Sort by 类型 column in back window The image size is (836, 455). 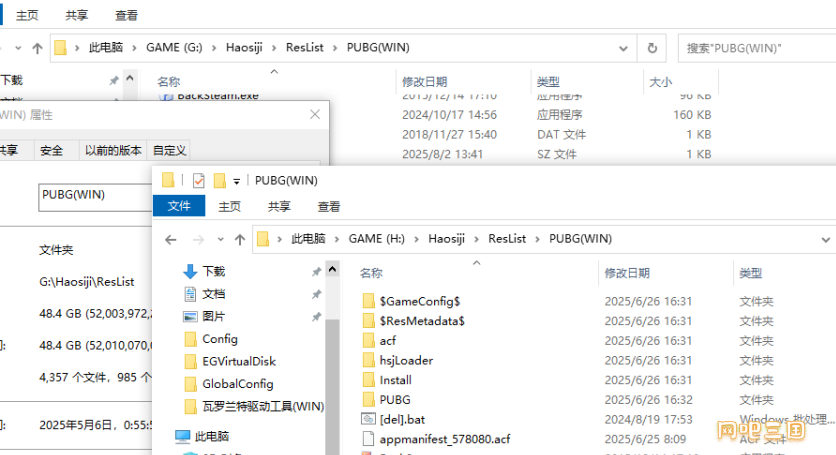tap(548, 82)
